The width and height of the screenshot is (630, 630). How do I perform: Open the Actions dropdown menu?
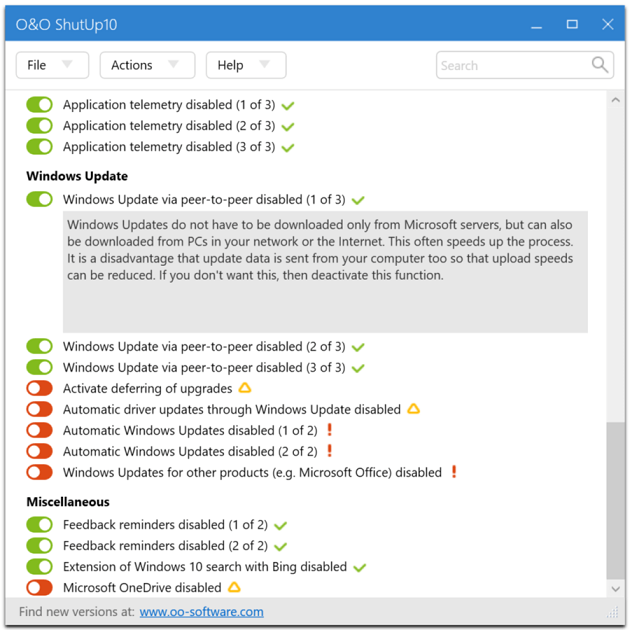point(147,65)
